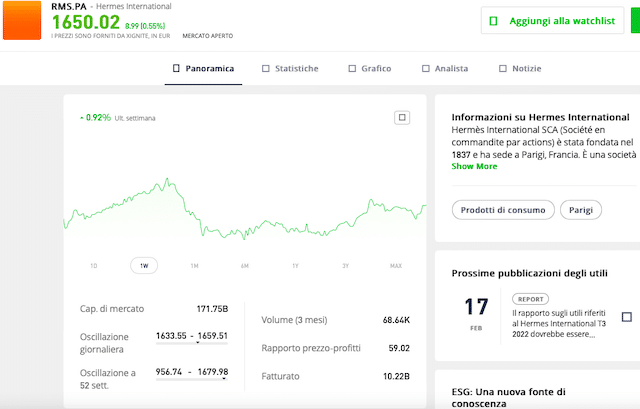Click the ESG: Una nuova fonte heading
Viewport: 640px width, 409px height.
(509, 398)
